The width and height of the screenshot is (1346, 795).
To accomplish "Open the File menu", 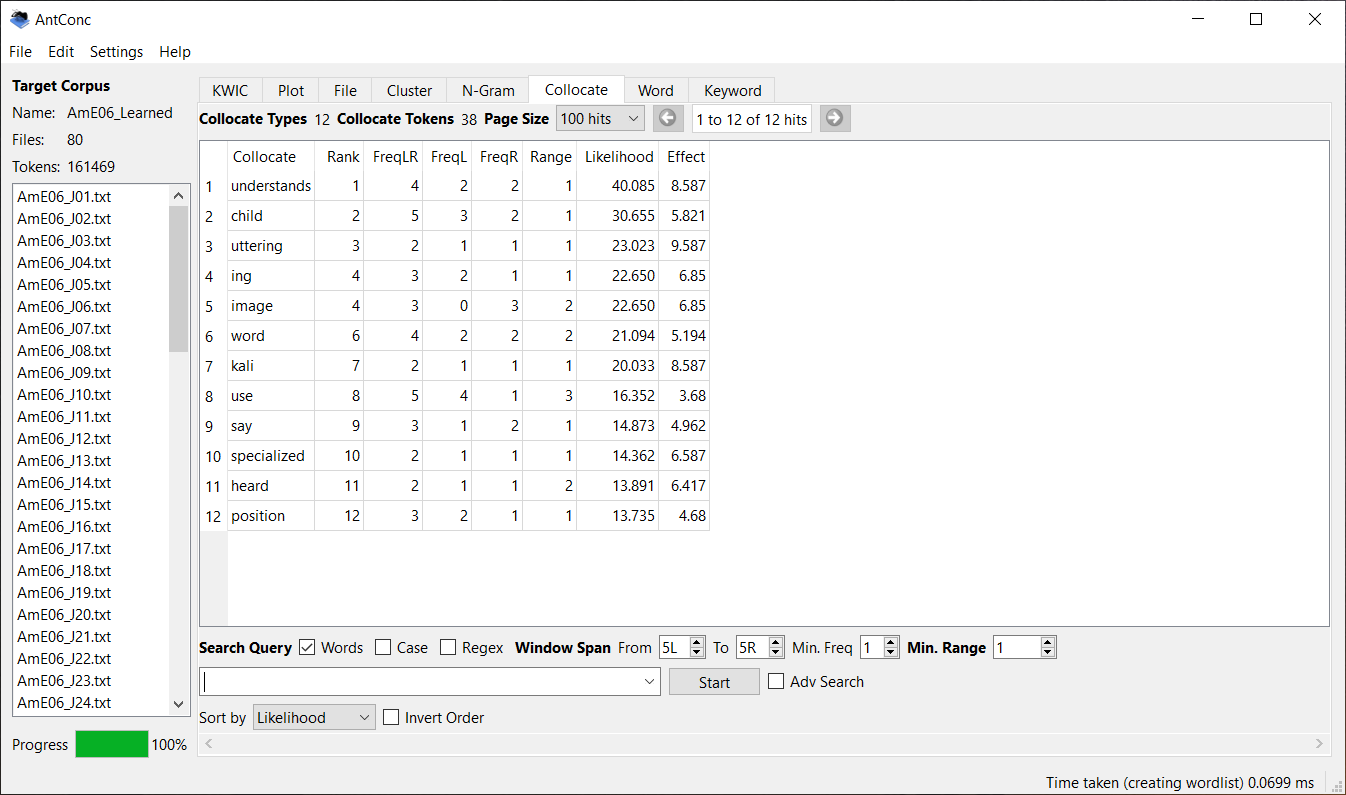I will point(20,52).
